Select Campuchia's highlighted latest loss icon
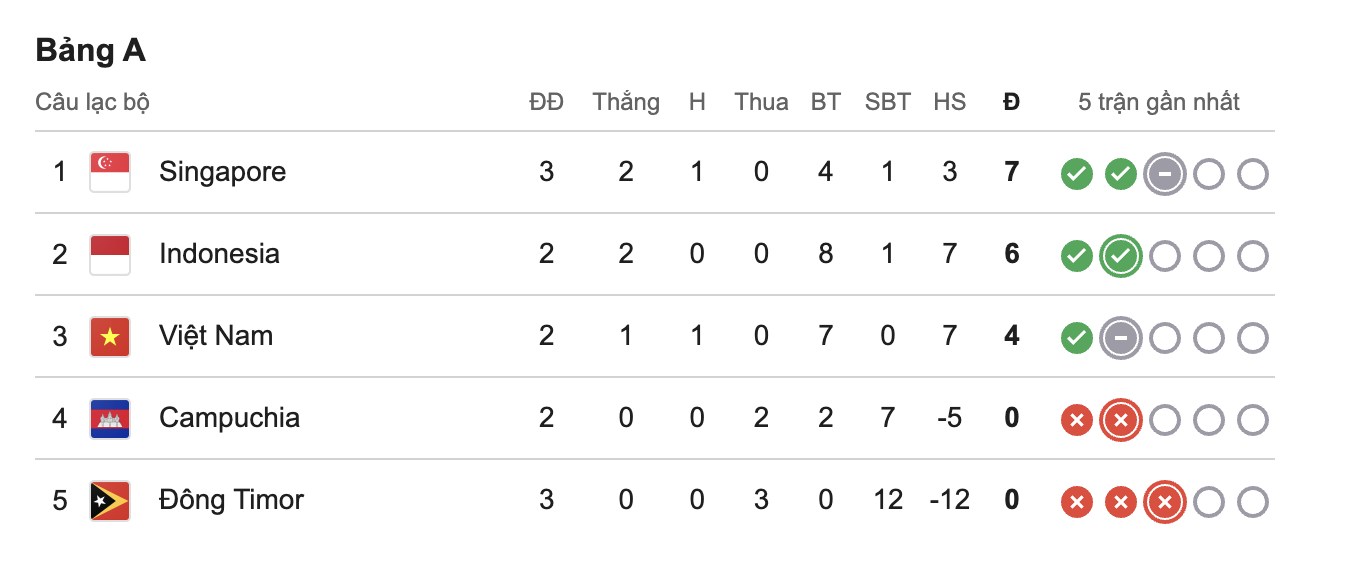 (1121, 421)
